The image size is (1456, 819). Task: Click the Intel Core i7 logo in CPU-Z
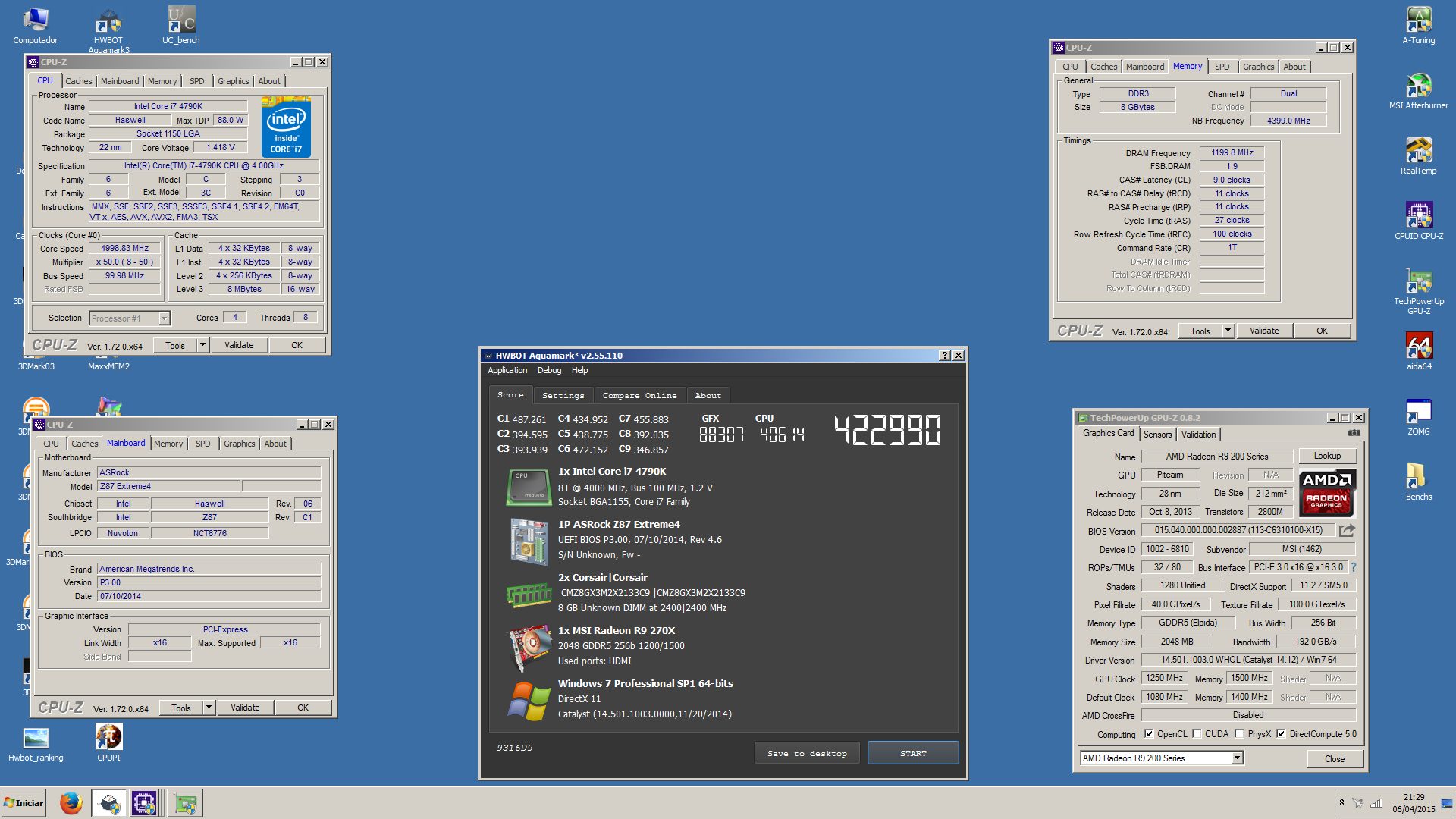click(x=286, y=127)
